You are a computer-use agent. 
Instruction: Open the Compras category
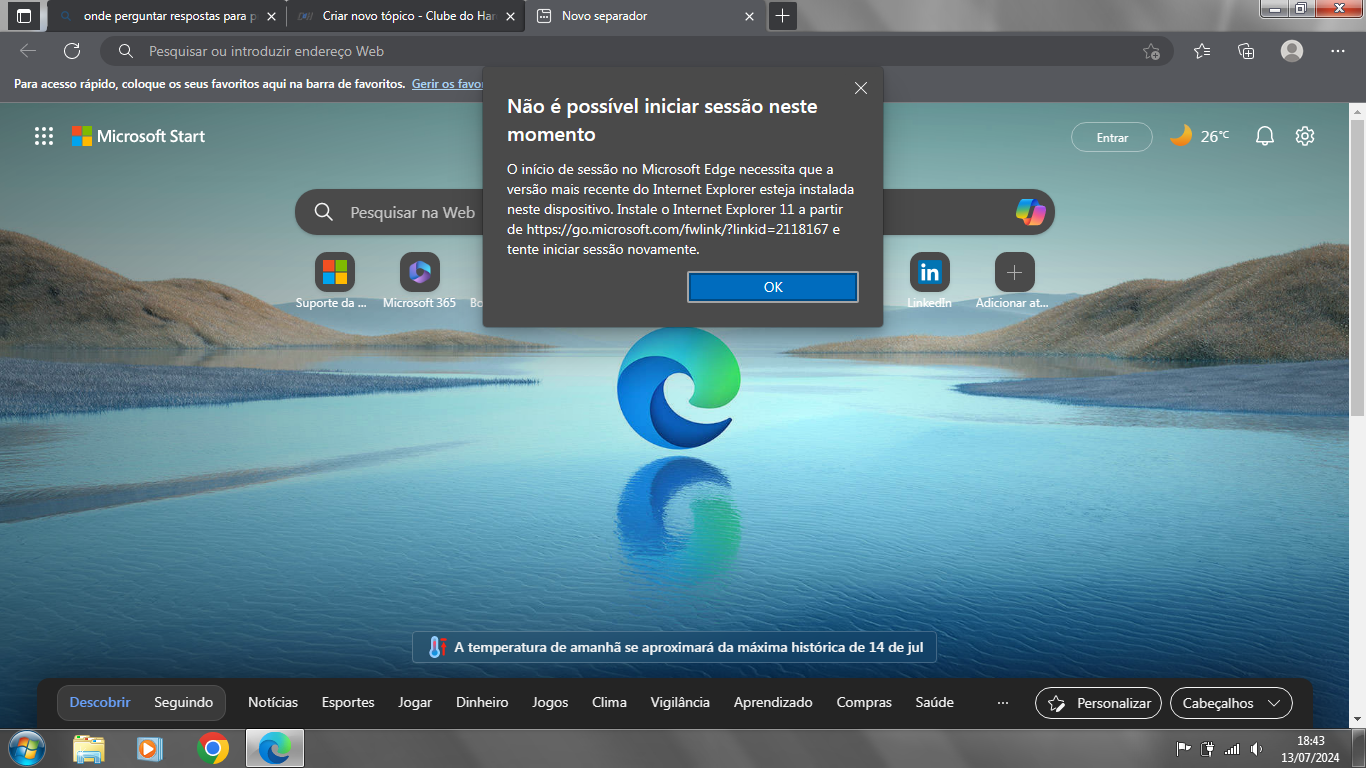[864, 702]
